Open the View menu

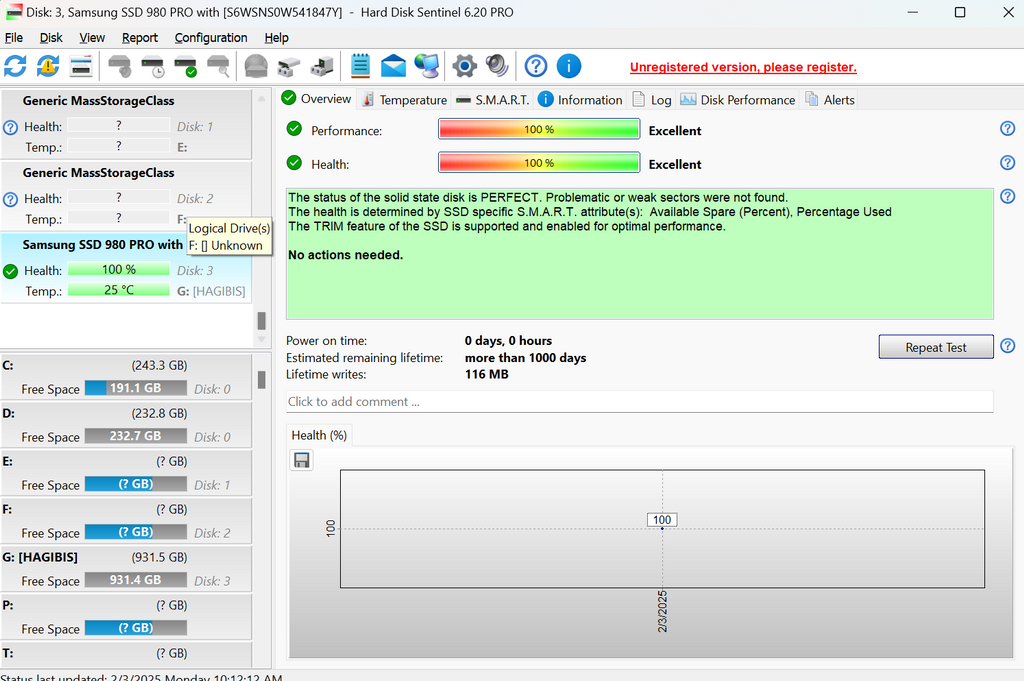click(92, 38)
